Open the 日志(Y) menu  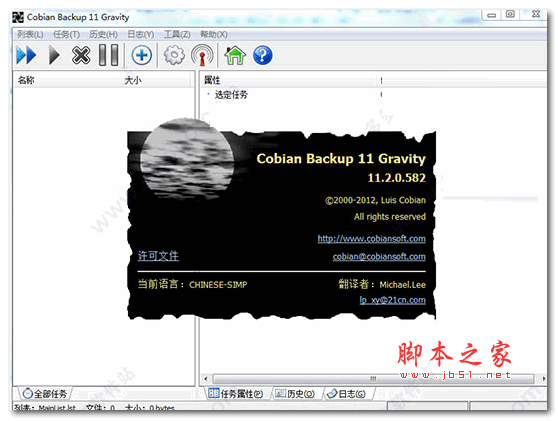141,35
